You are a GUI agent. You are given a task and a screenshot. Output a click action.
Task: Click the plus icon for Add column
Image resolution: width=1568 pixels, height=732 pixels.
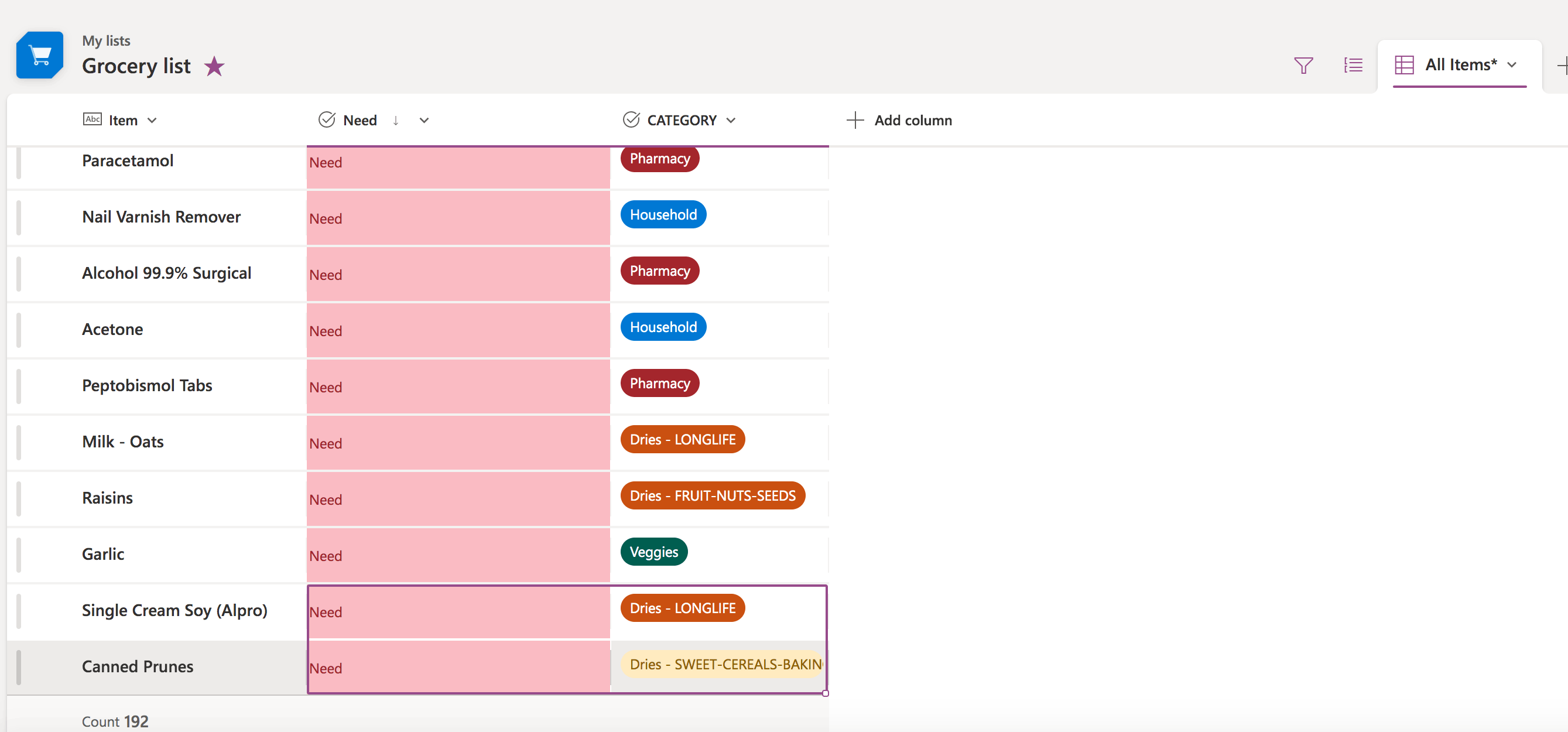pyautogui.click(x=855, y=120)
